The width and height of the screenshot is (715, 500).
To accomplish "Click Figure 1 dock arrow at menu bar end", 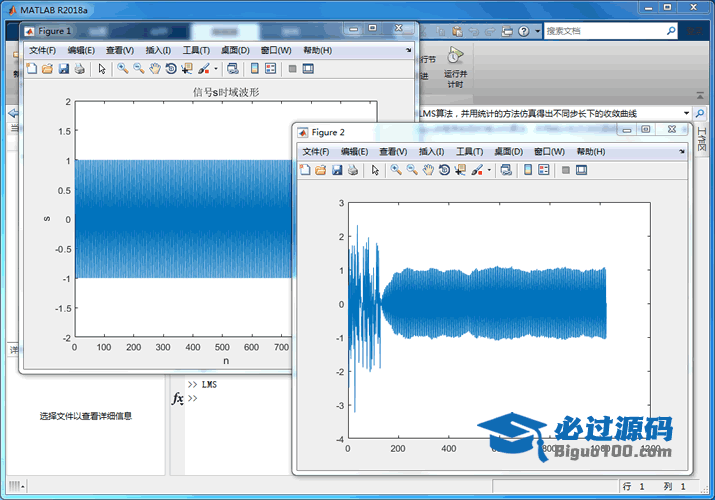I will tap(409, 50).
